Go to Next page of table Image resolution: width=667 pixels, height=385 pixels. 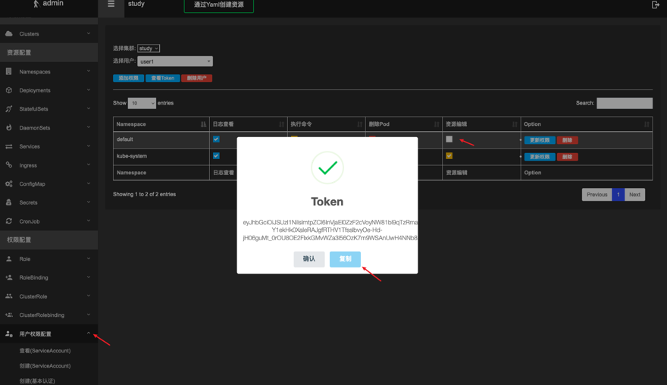[635, 194]
